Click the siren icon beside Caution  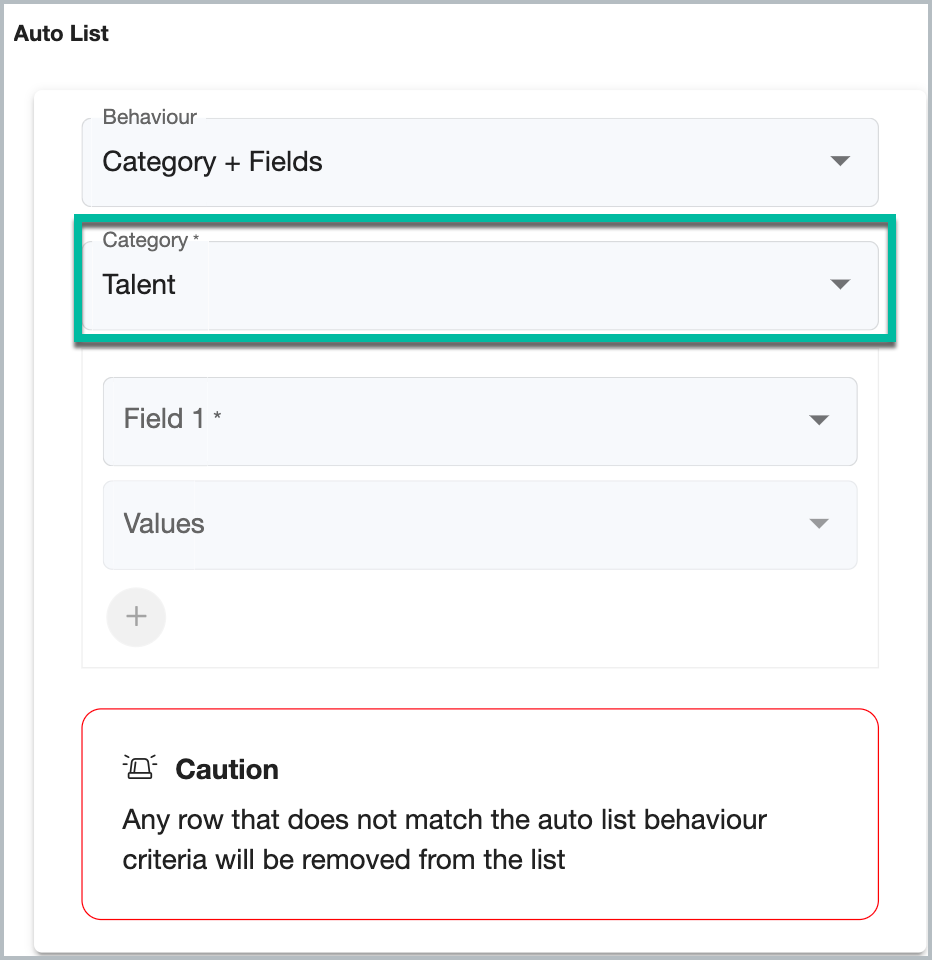click(140, 767)
